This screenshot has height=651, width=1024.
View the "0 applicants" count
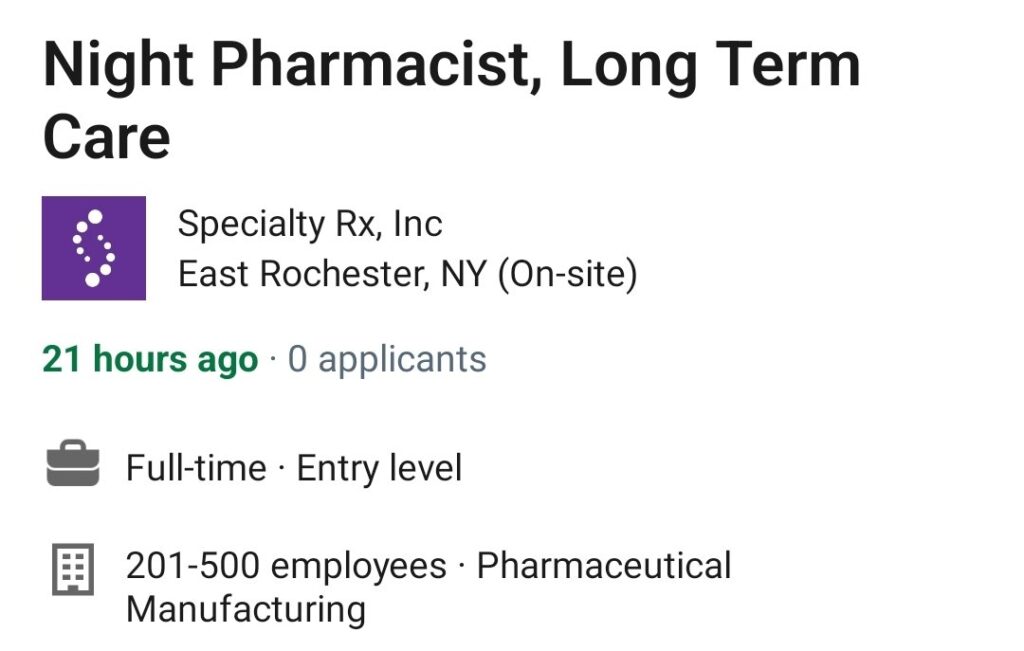pos(387,360)
